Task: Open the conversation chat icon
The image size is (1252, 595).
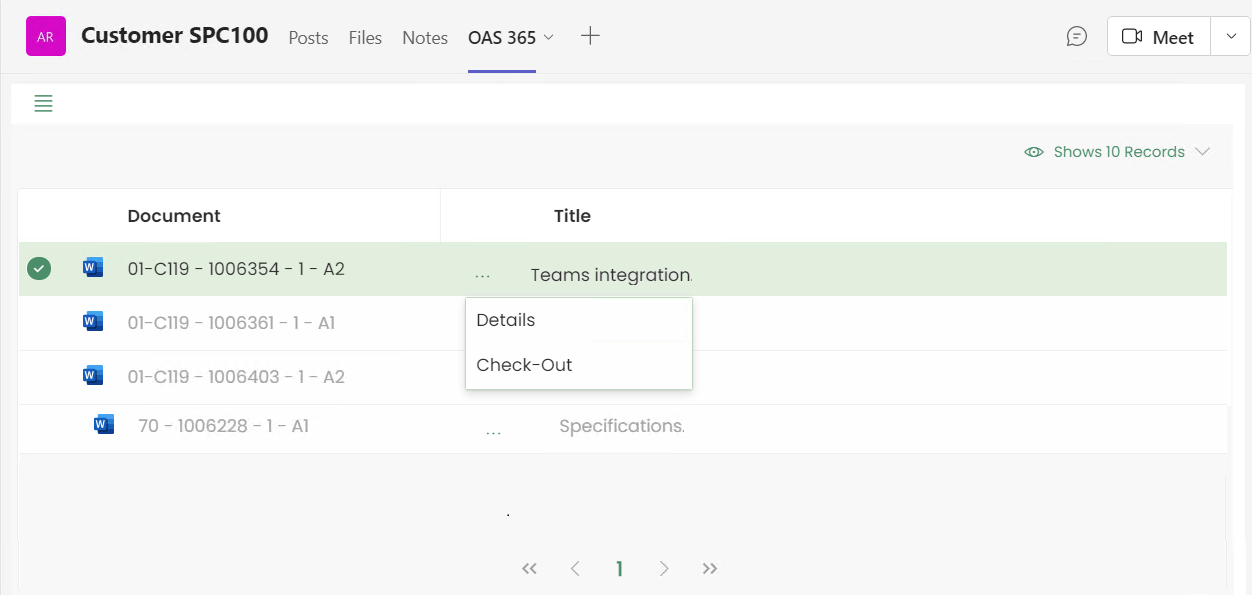Action: coord(1076,37)
